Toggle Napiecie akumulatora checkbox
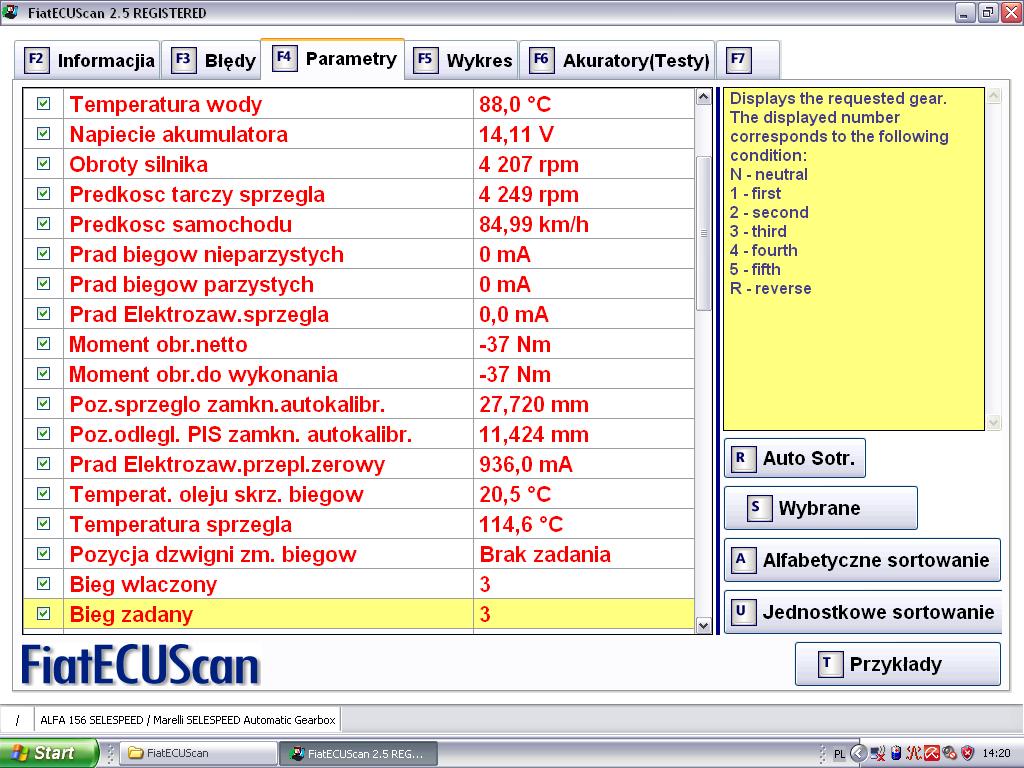Viewport: 1024px width, 768px height. pyautogui.click(x=44, y=134)
